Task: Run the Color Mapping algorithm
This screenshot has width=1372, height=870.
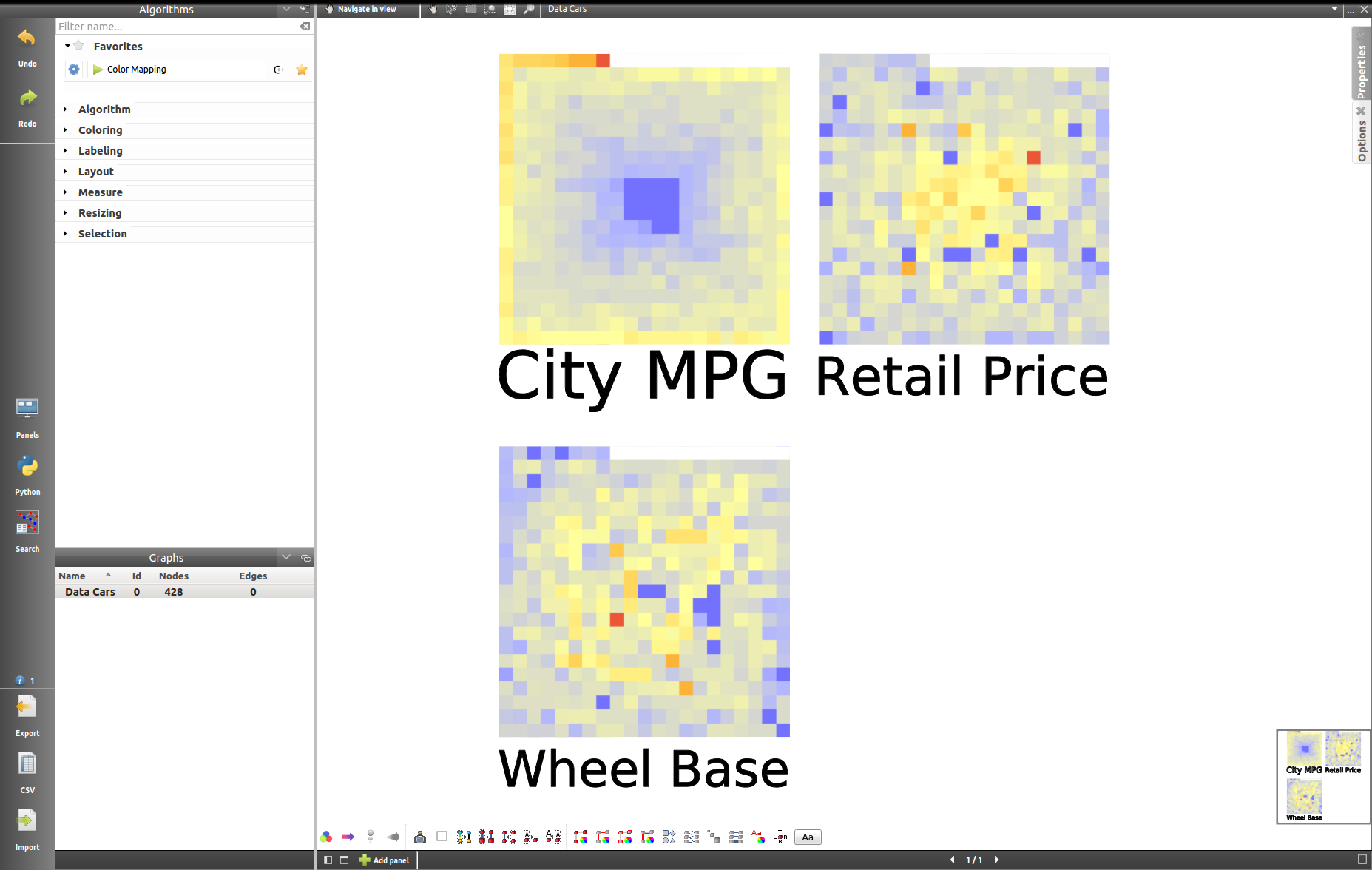Action: (98, 70)
